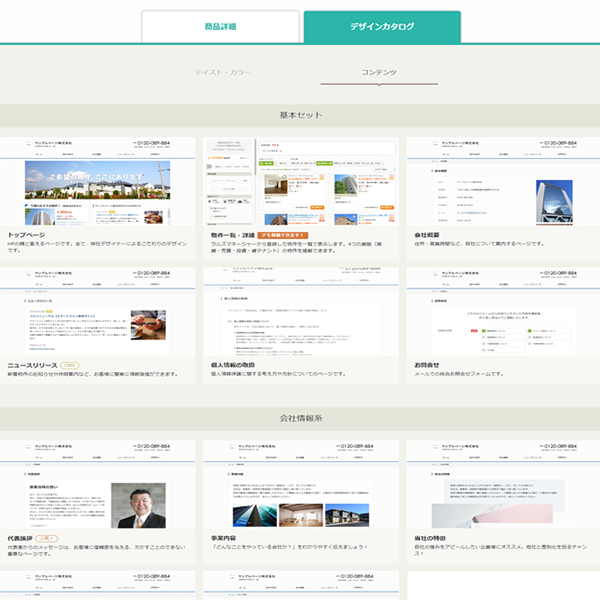600x600 pixels.
Task: Open the 事業内容 preview thumbnail
Action: pos(299,485)
